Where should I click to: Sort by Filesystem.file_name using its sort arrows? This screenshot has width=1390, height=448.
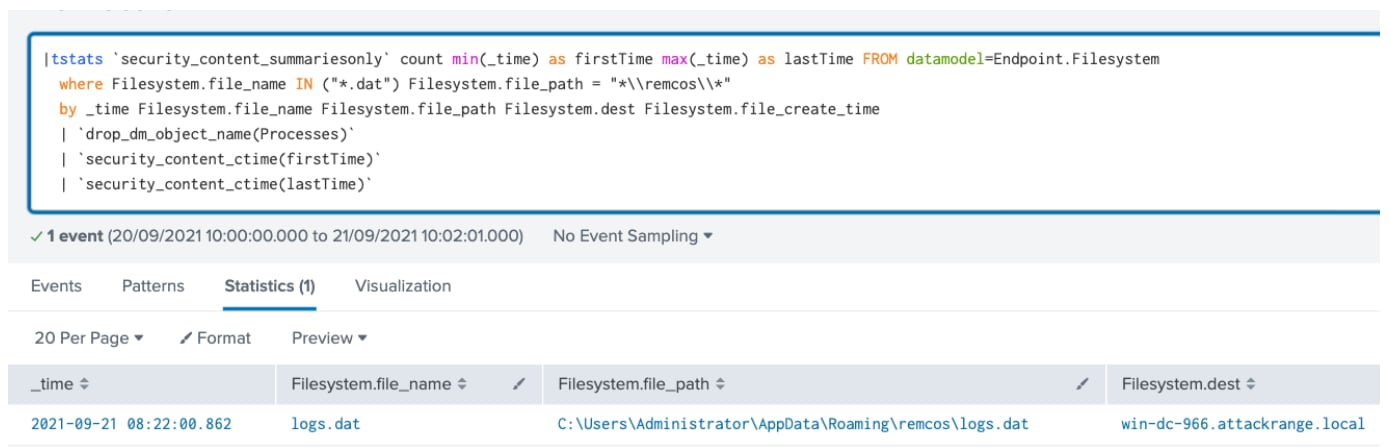[x=461, y=384]
